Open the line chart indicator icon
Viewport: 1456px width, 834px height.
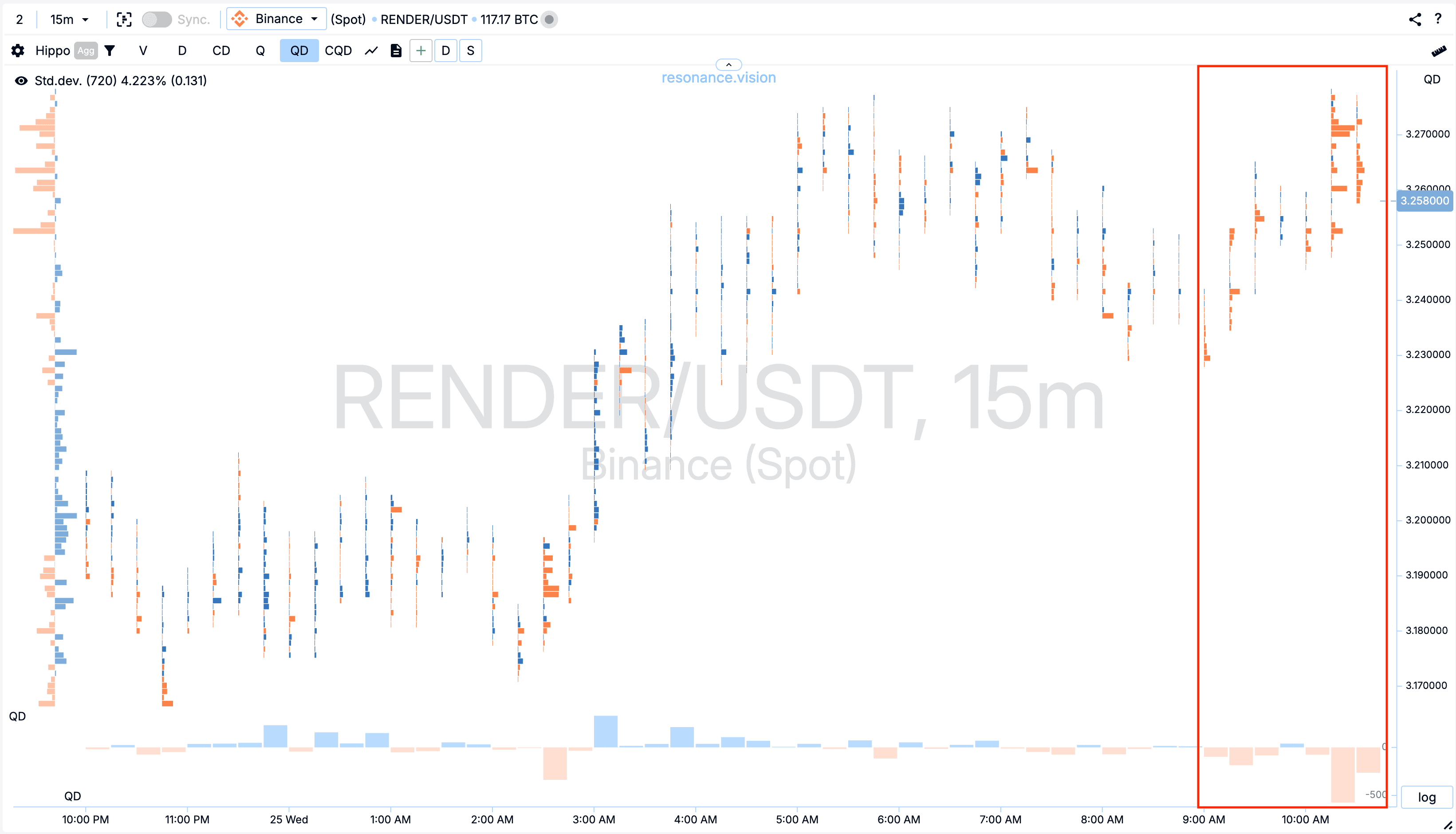(x=371, y=51)
